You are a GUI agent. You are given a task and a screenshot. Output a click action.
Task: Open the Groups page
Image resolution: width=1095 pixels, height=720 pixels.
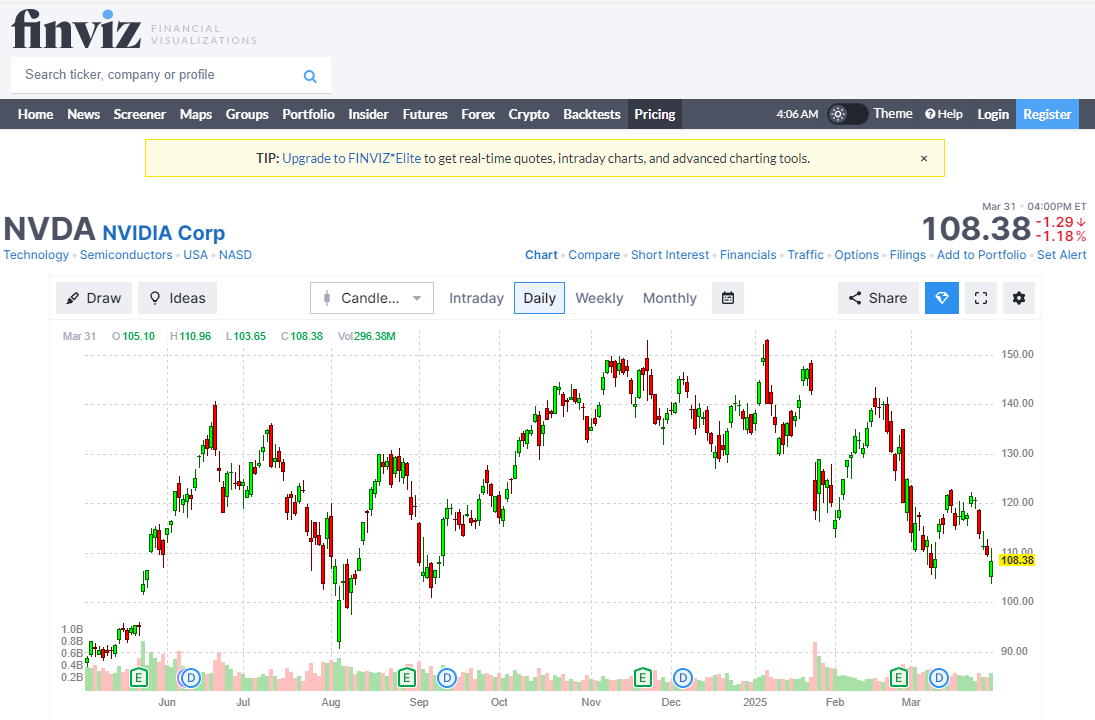[x=247, y=114]
